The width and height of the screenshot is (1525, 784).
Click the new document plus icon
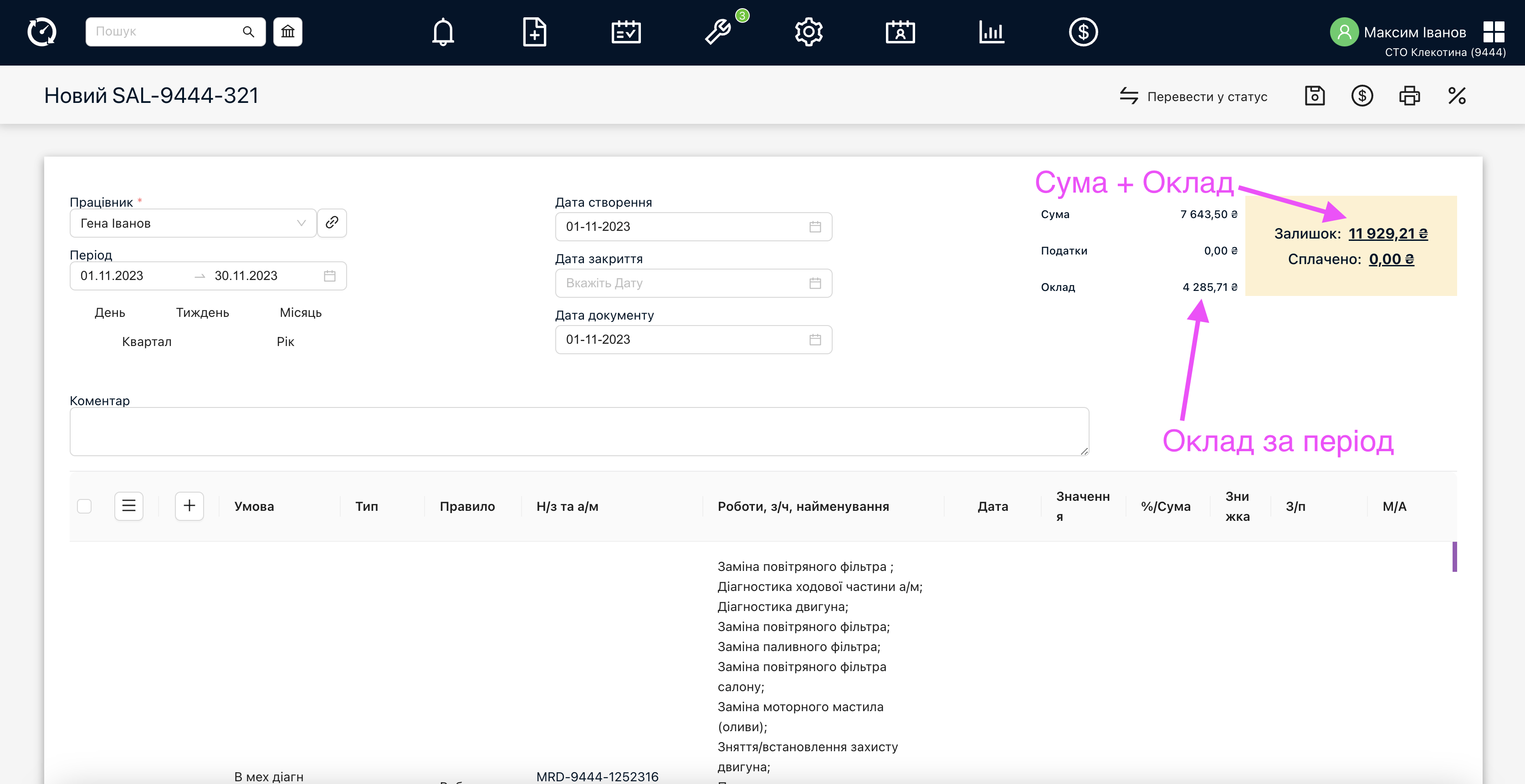(534, 32)
